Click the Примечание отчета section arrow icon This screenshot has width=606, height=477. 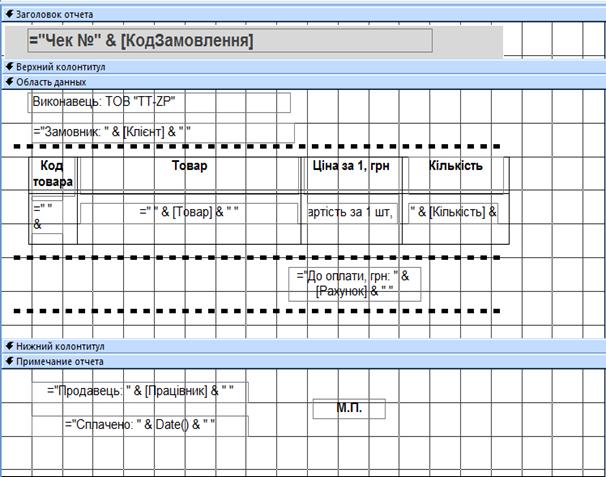[10, 361]
